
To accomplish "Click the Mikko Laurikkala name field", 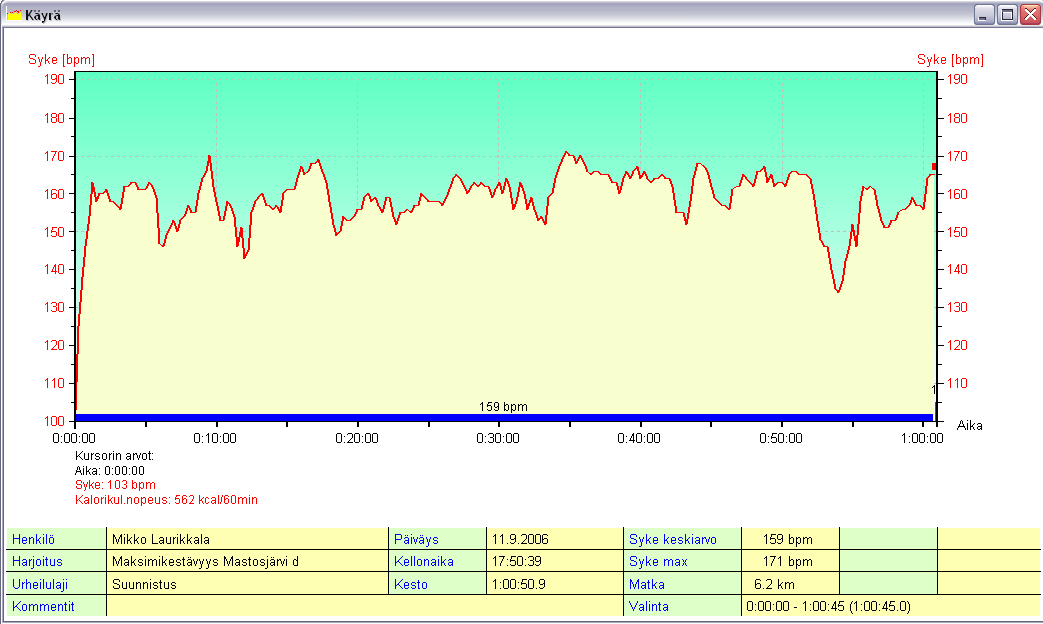I will pos(246,539).
